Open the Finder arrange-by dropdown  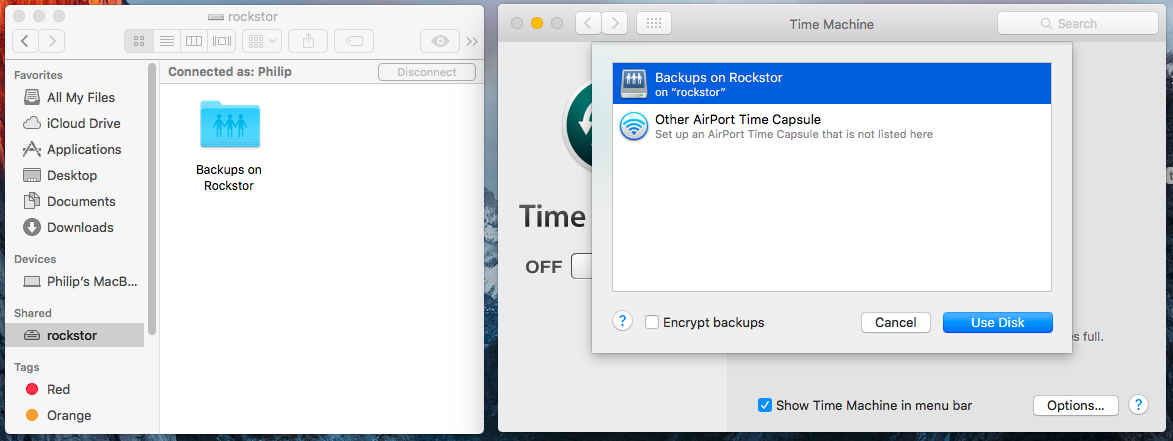click(x=261, y=41)
